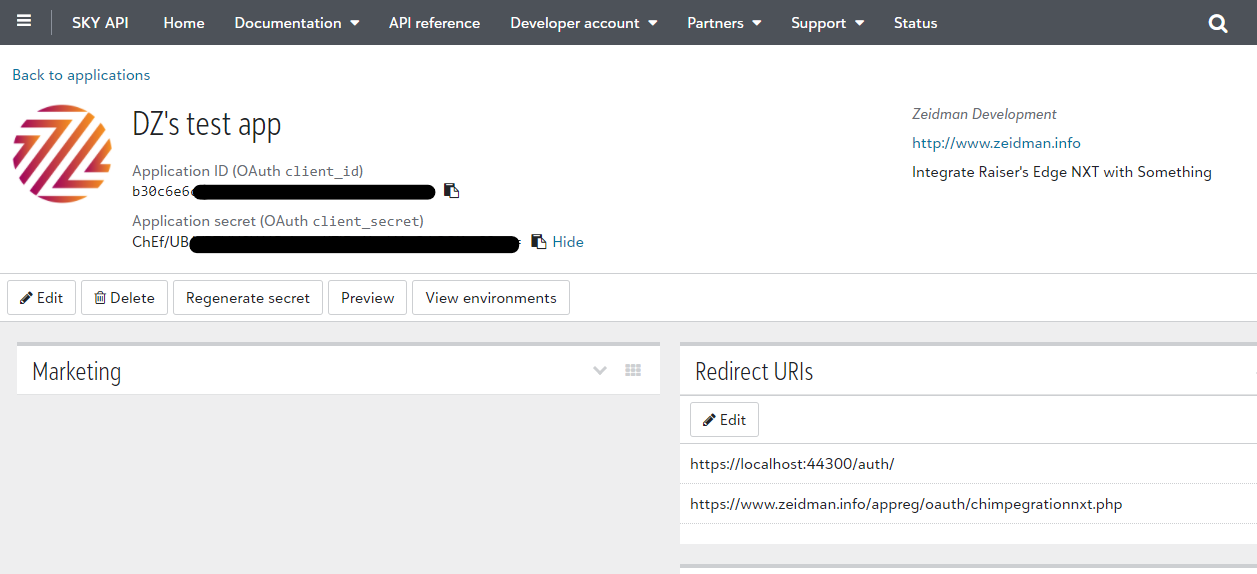
Task: Go to SKY API home brand
Action: pyautogui.click(x=100, y=23)
